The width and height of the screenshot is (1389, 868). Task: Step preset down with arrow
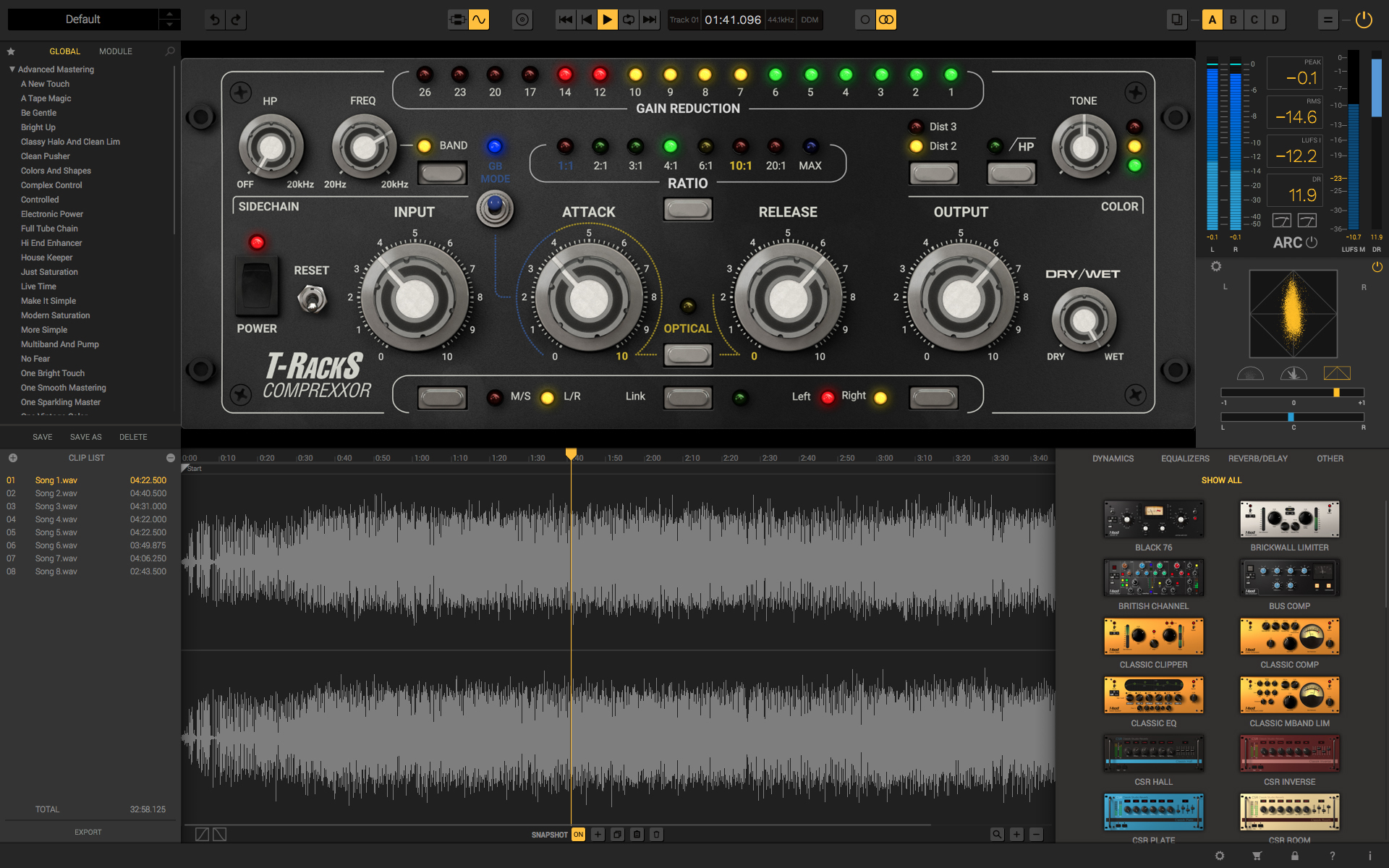click(x=169, y=25)
